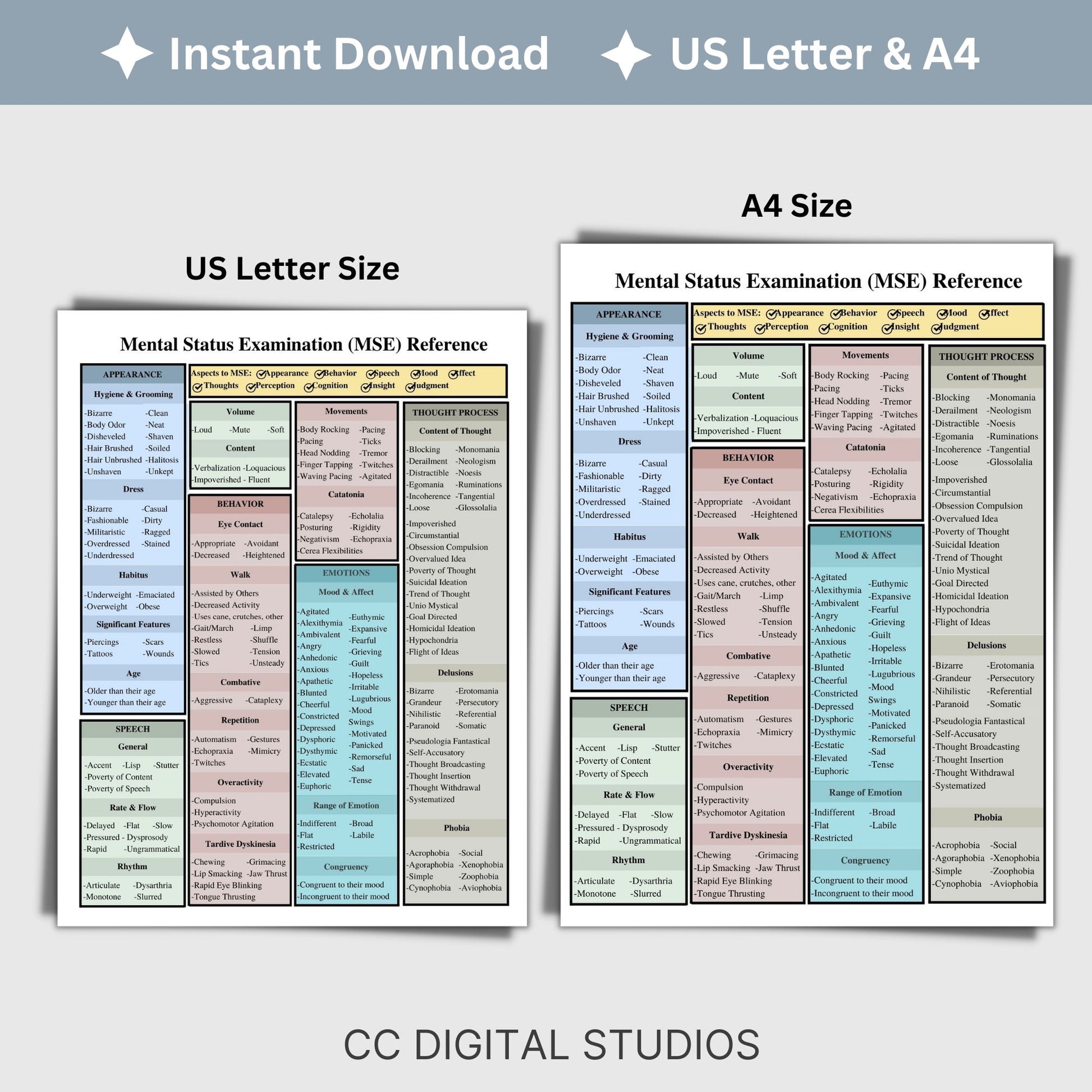Expand the SPEECH section header
Viewport: 1092px width, 1092px height.
156,728
